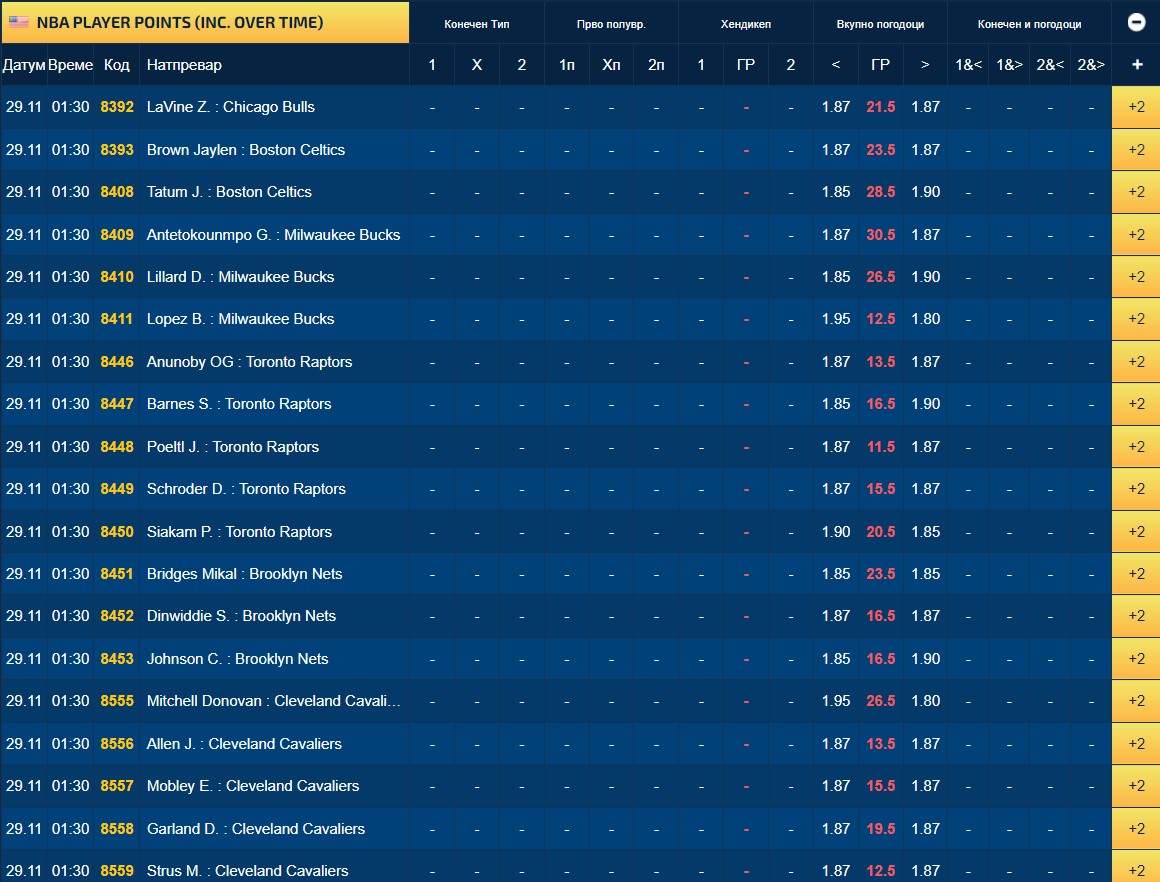Open the Siakam P. : Toronto Raptors match
Screen dimensions: 1160x882
(x=239, y=532)
